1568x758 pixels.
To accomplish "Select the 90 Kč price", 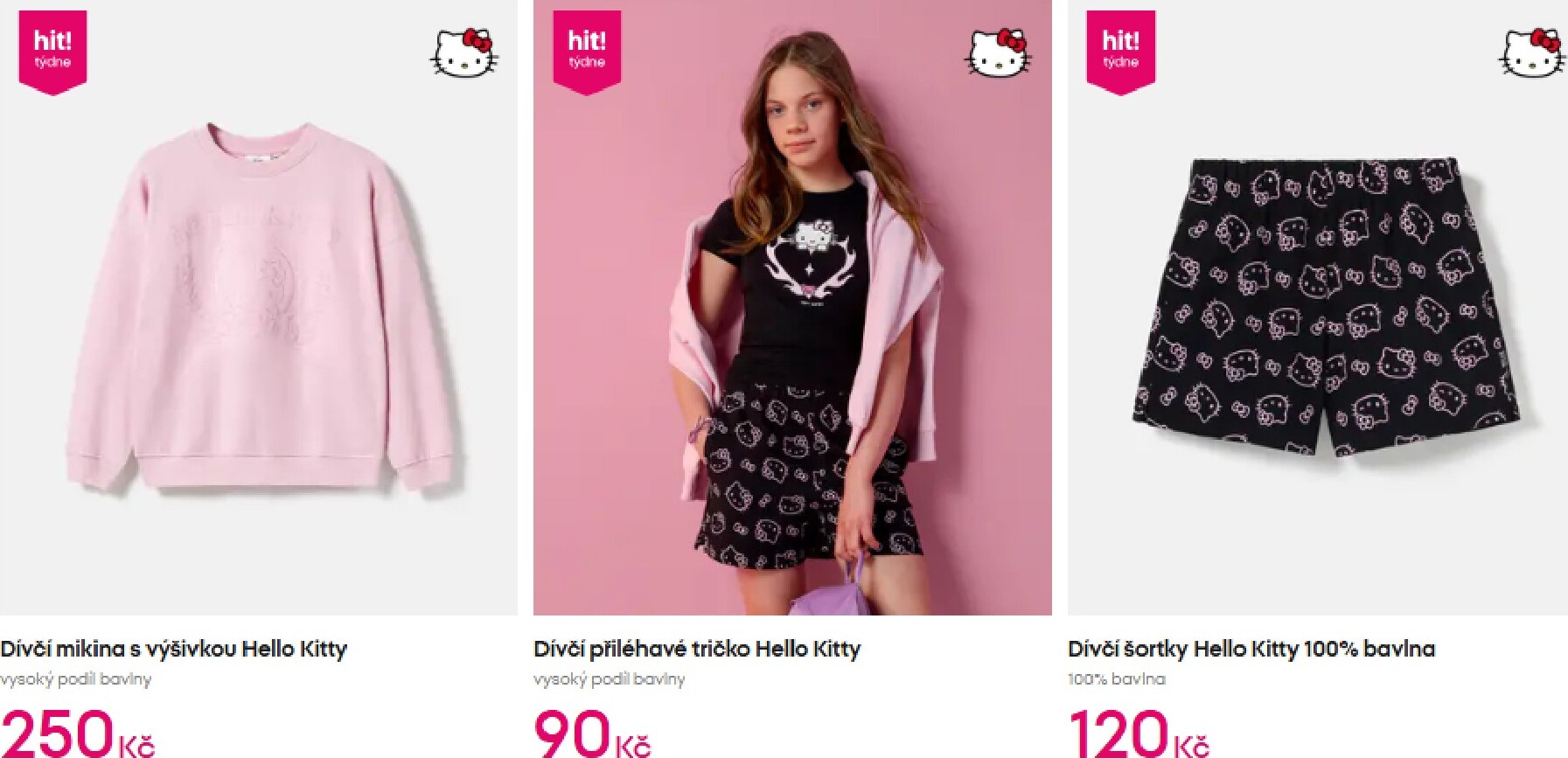I will [593, 733].
